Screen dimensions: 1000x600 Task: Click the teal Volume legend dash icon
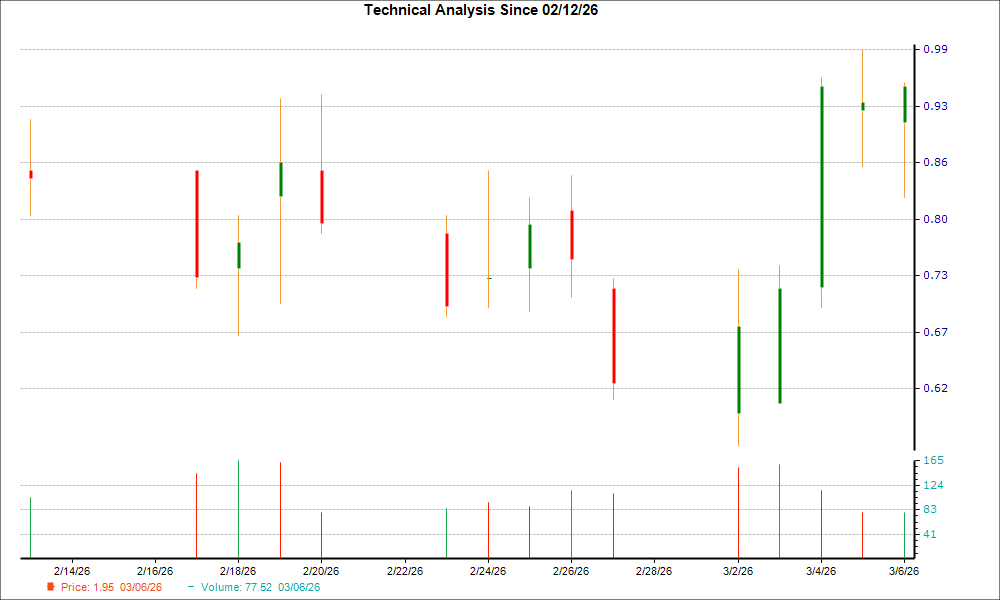tap(190, 587)
